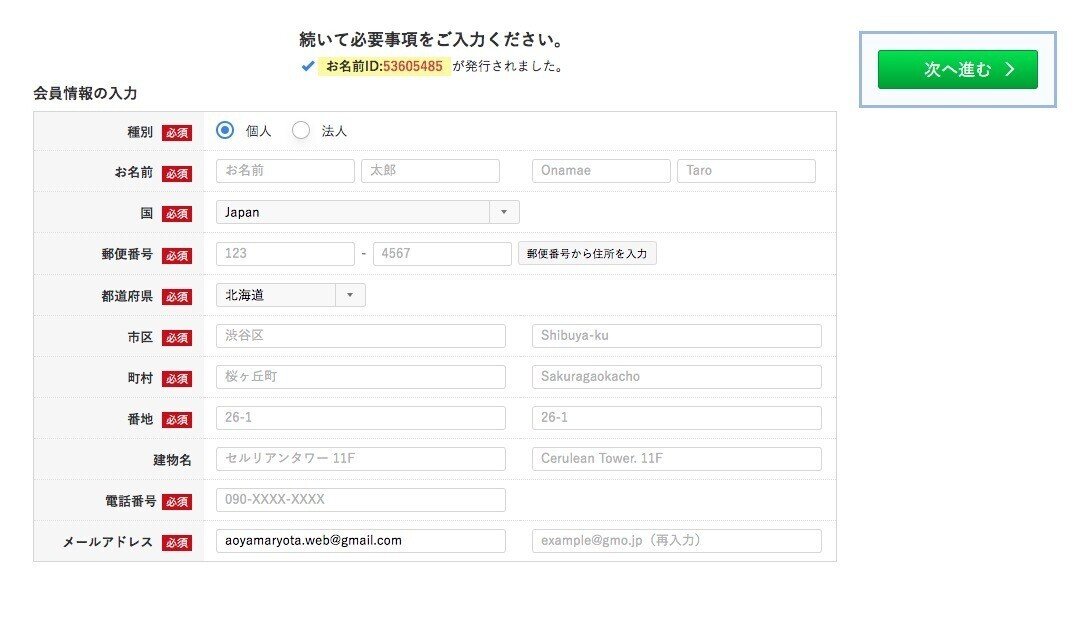Click the が発行されました text
This screenshot has width=1087, height=642.
tap(507, 67)
